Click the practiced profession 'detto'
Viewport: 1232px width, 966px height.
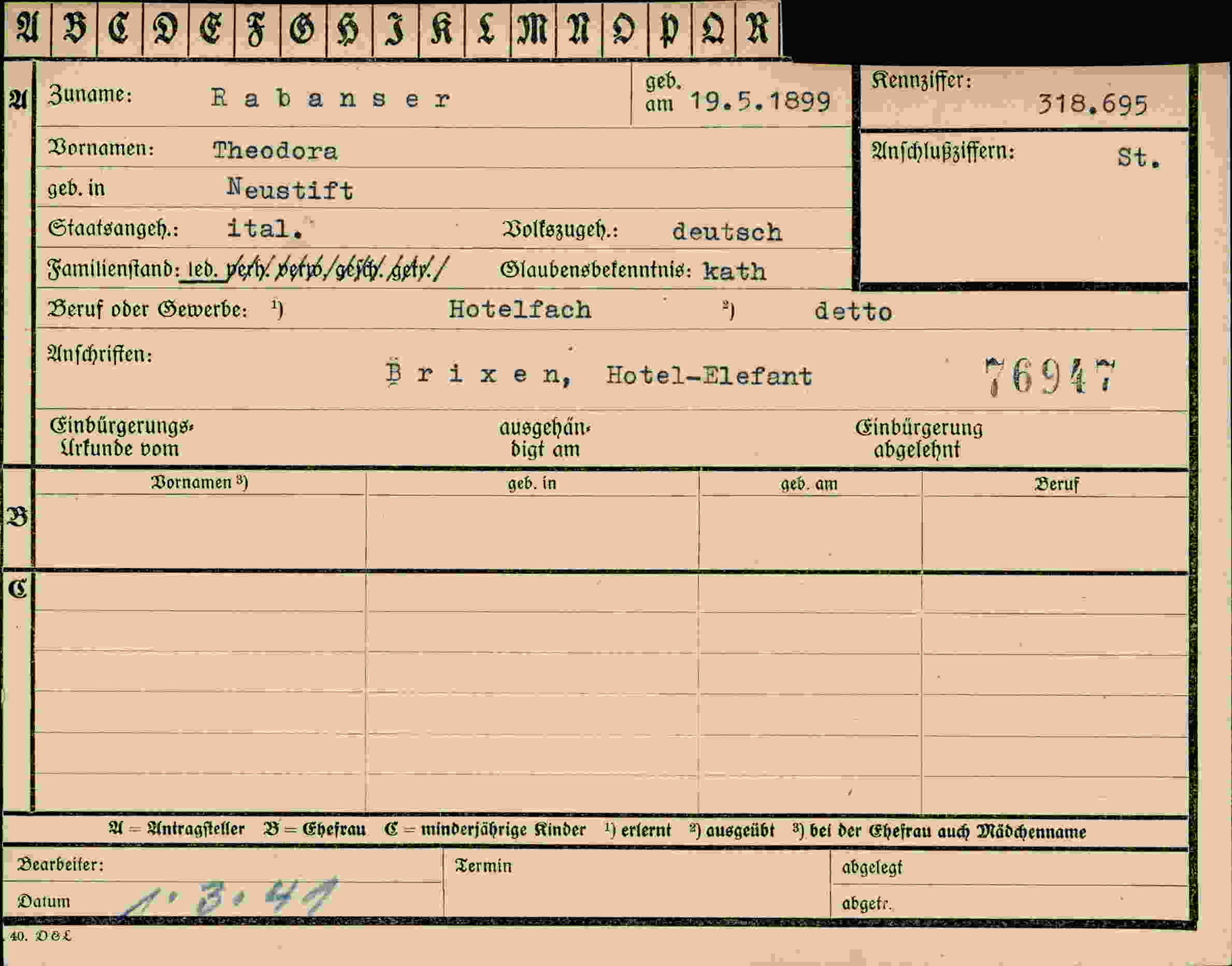coord(853,311)
